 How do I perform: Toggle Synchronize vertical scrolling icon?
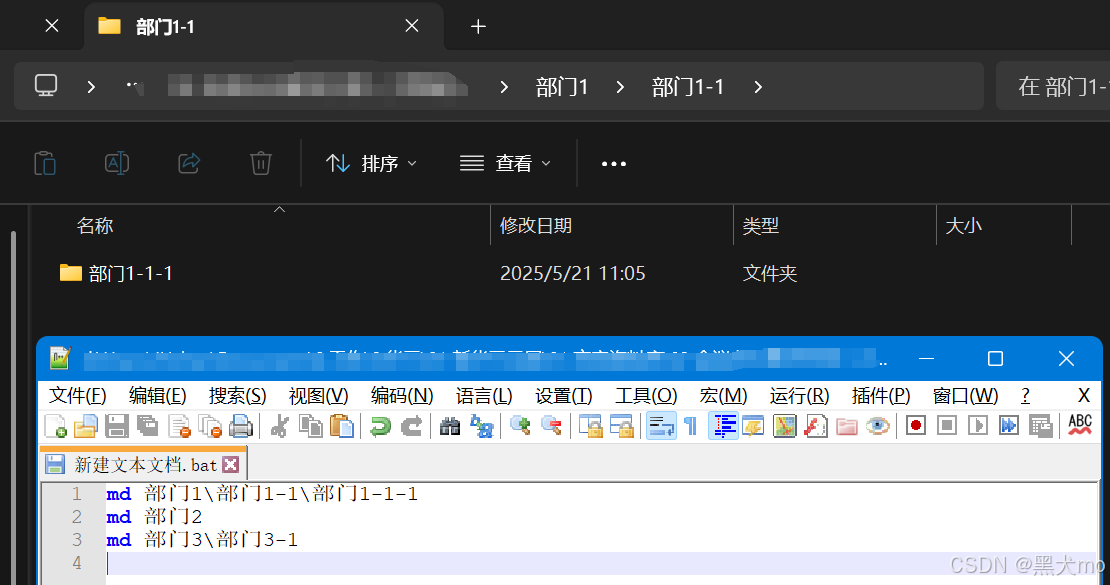pos(590,426)
